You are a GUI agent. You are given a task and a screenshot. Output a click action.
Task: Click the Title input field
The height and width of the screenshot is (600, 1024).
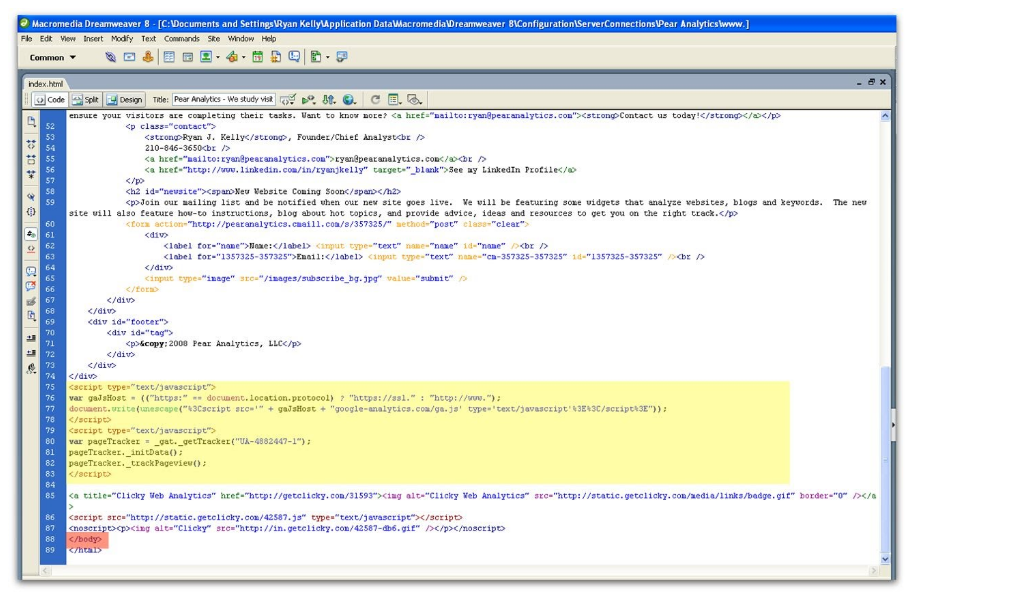tap(223, 100)
